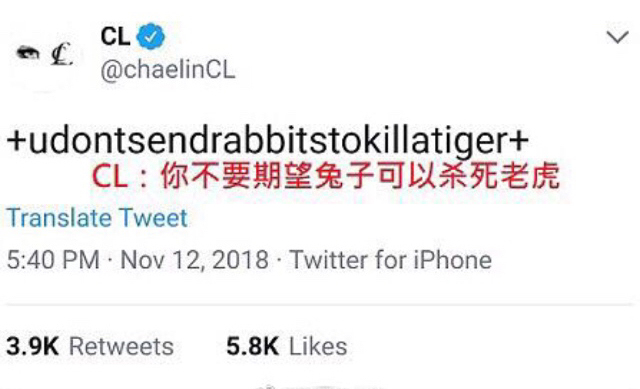This screenshot has height=389, width=640.
Task: Click the 5.8K likes count
Action: click(x=253, y=347)
